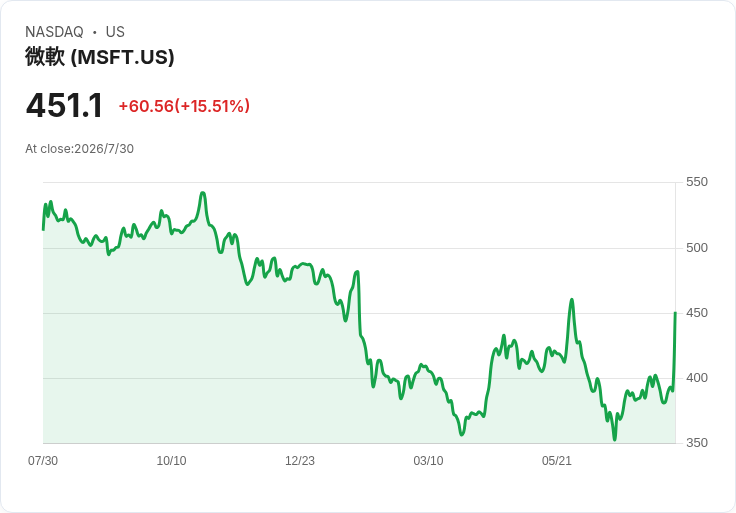736x513 pixels.
Task: Click the 微軟 (MSFT.US) stock title
Action: (100, 57)
